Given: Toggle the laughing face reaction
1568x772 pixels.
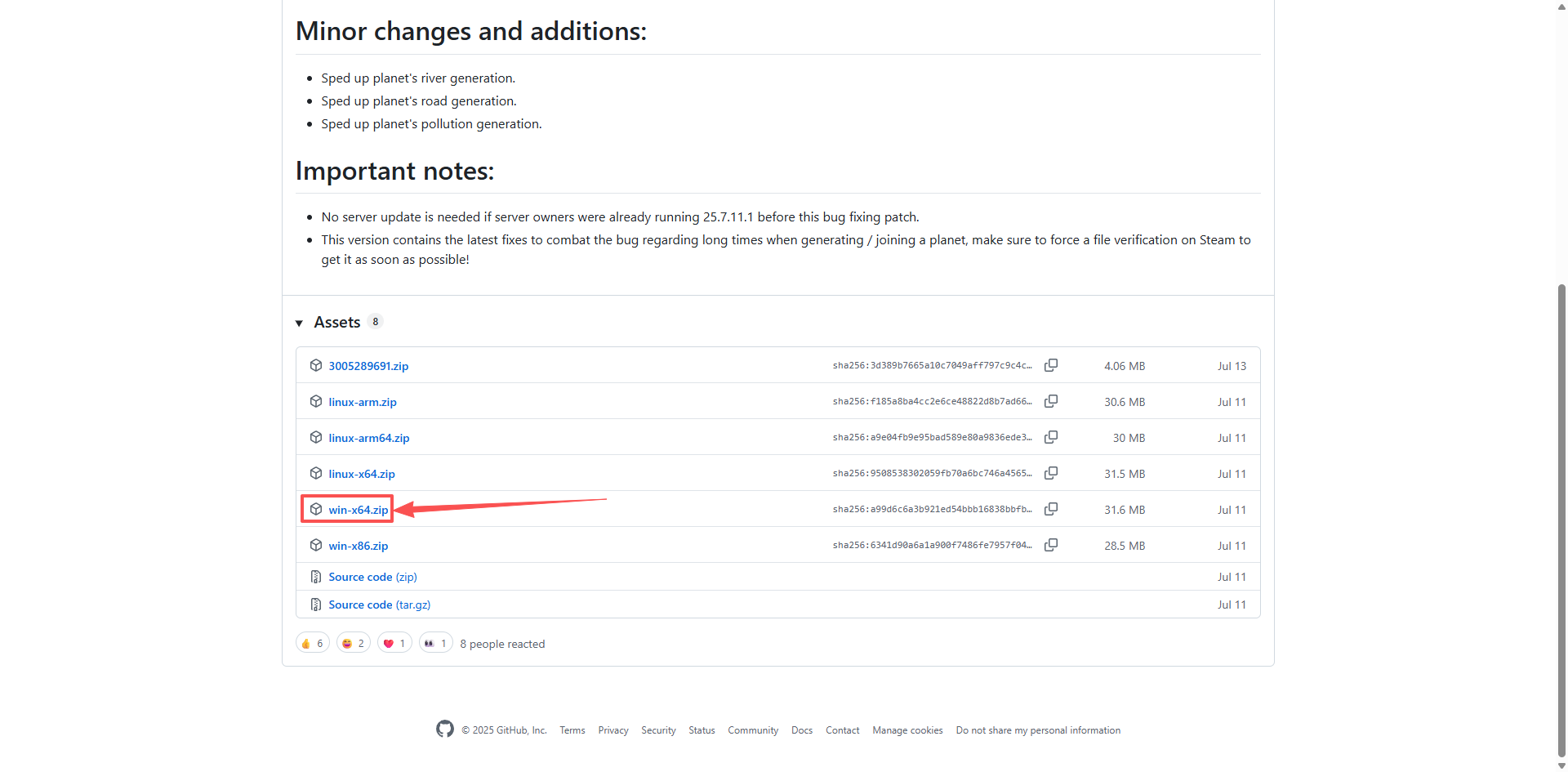Looking at the screenshot, I should pyautogui.click(x=354, y=643).
